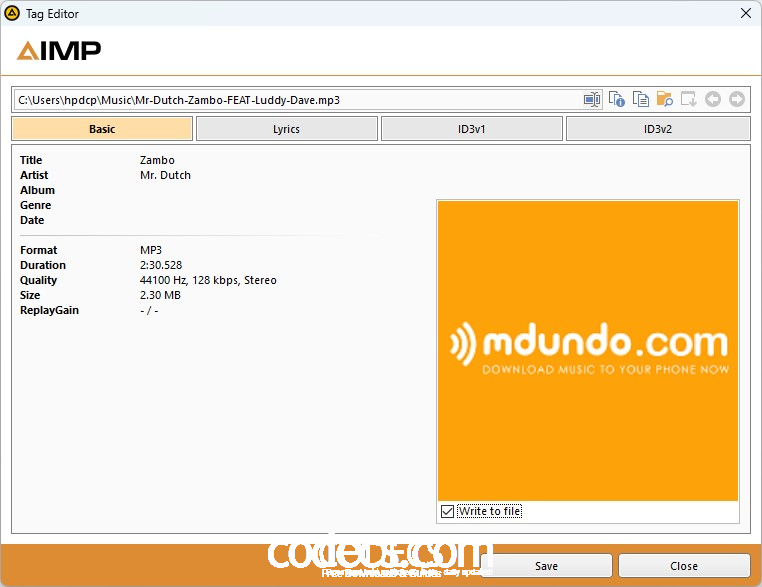Click the Format value MP3
Image resolution: width=762 pixels, height=587 pixels.
tap(151, 250)
